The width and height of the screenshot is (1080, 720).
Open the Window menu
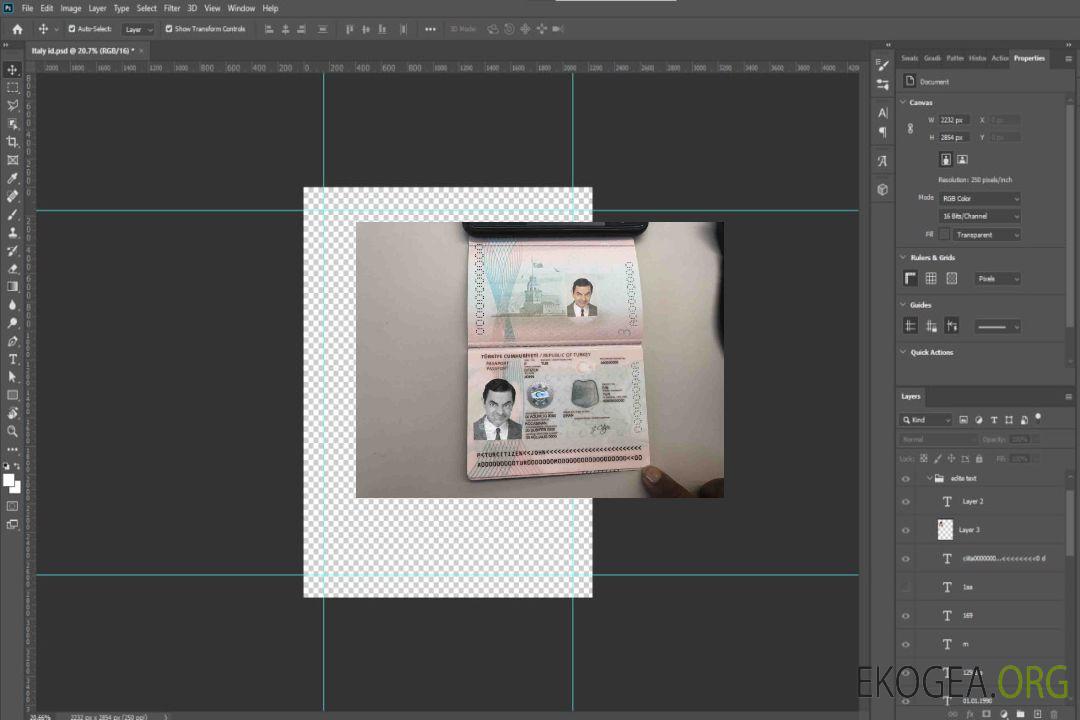(241, 8)
